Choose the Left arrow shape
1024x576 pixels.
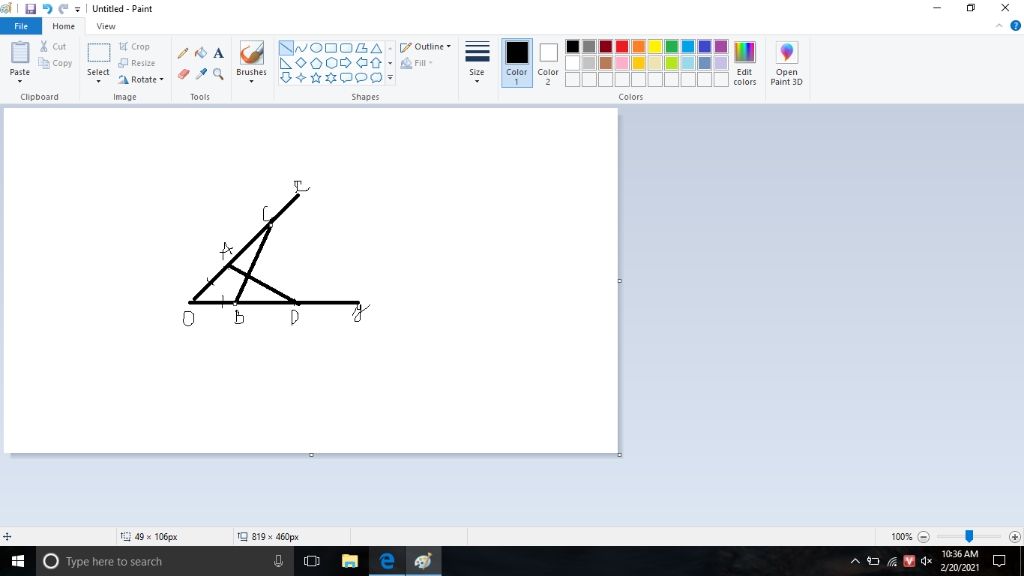361,63
